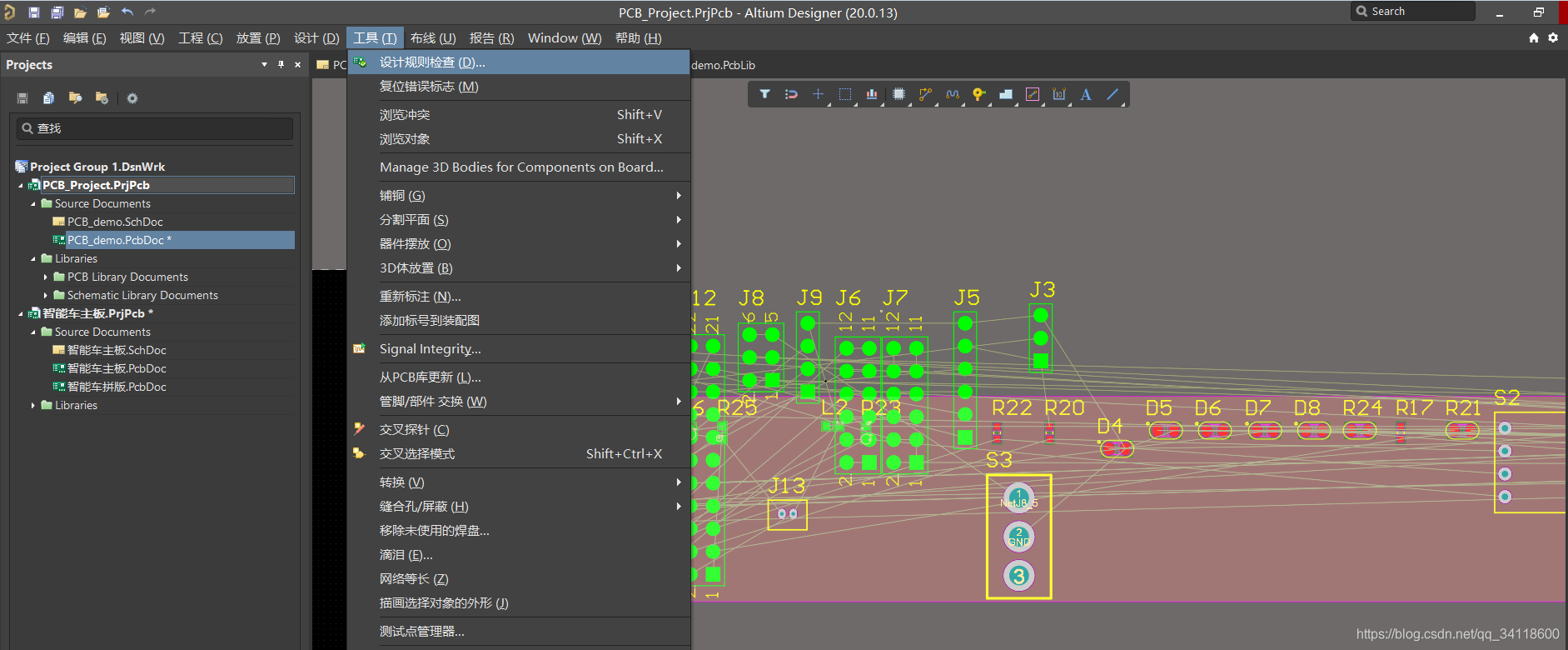
Task: Open the Window (W) menu
Action: coord(565,37)
